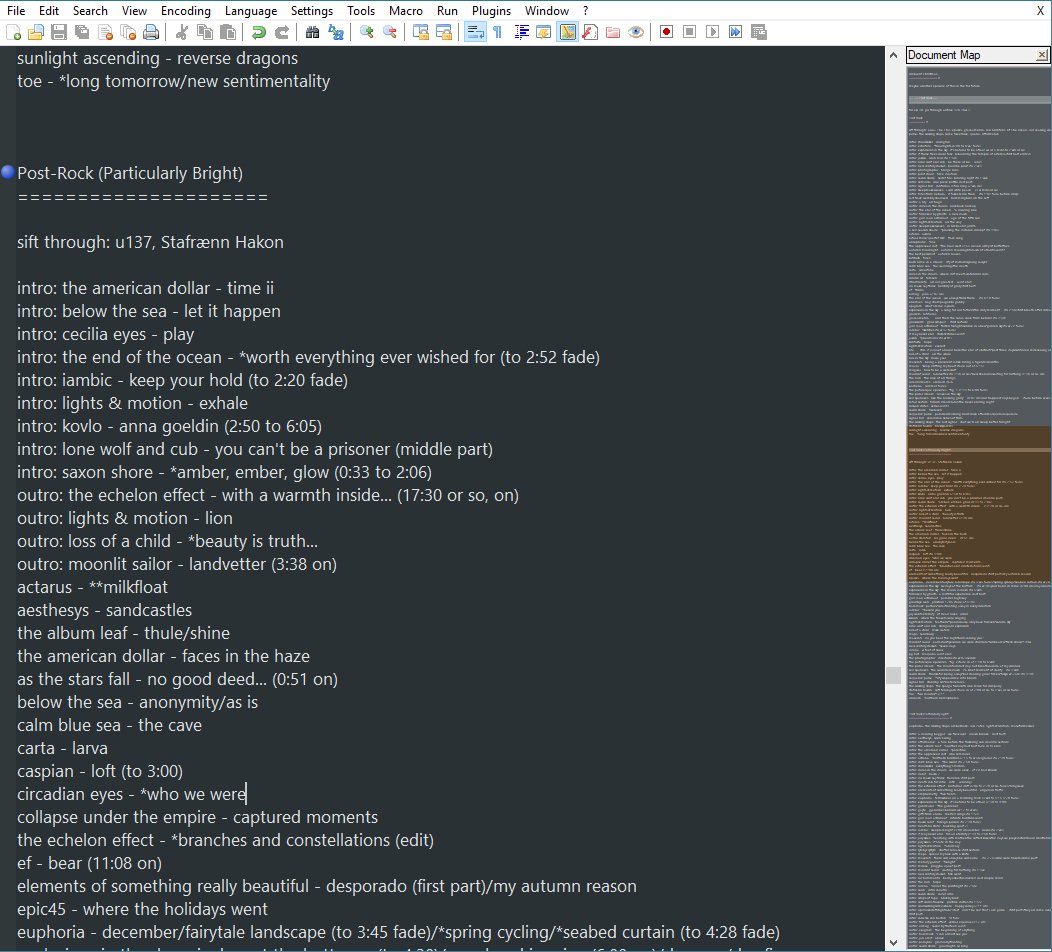Screen dimensions: 1052x952
Task: Click line 'sift through: u137, Stafrænn Hakon'
Action: (x=150, y=242)
